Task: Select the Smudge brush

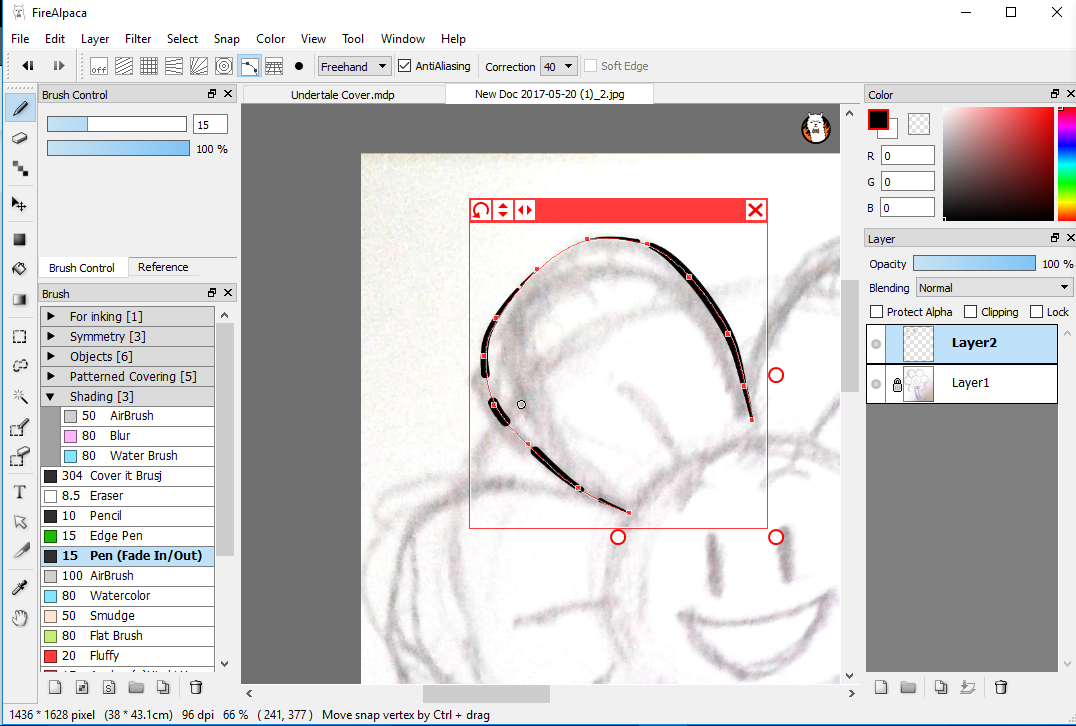Action: coord(128,616)
